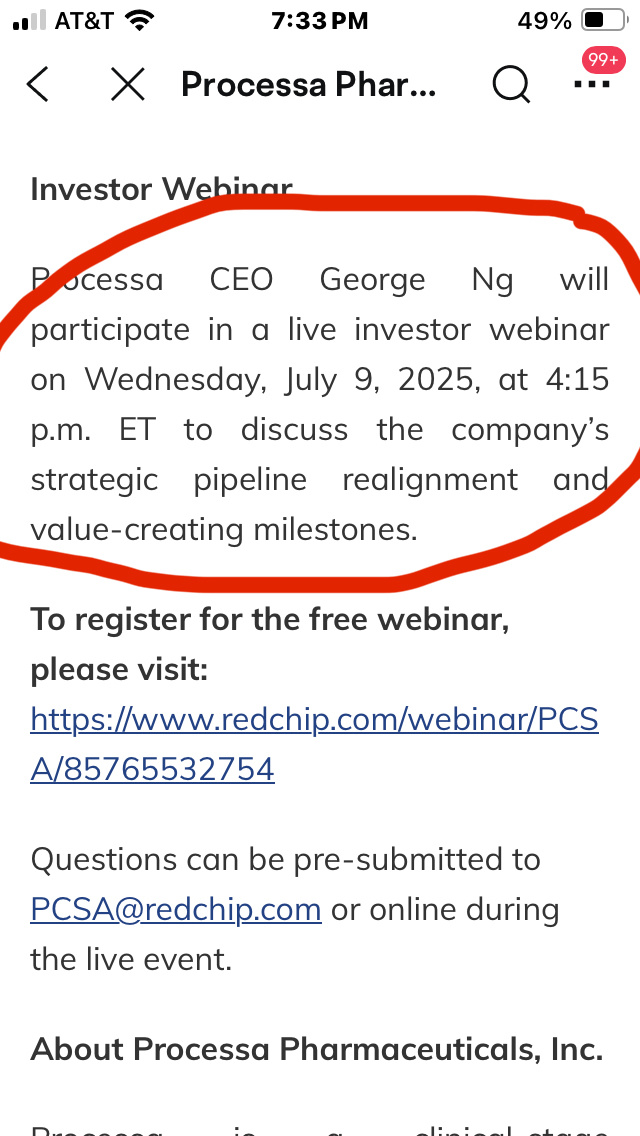Tap the 'To register for the free webinar' text

(x=270, y=619)
